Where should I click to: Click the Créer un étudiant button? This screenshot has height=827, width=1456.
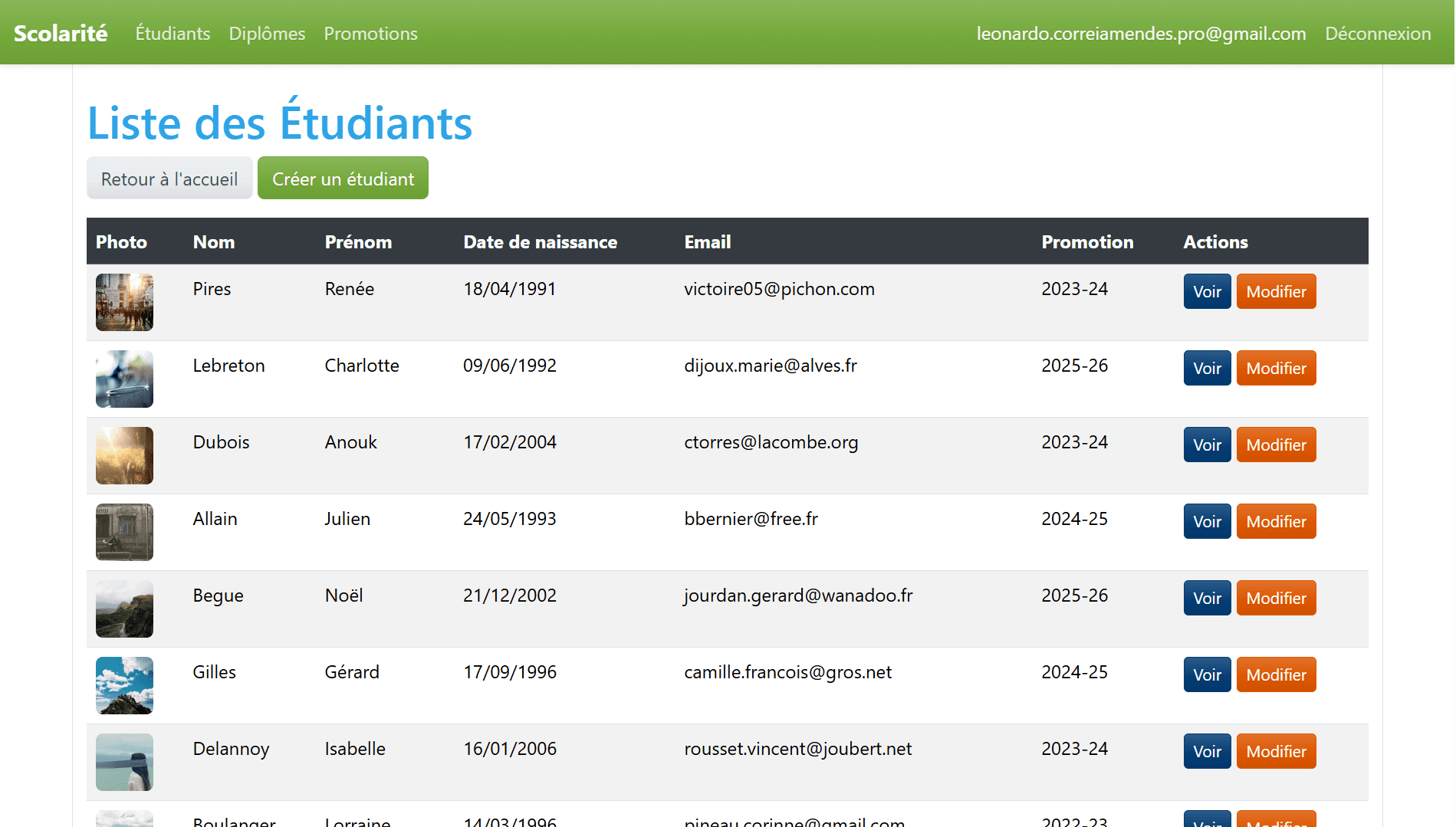(343, 179)
